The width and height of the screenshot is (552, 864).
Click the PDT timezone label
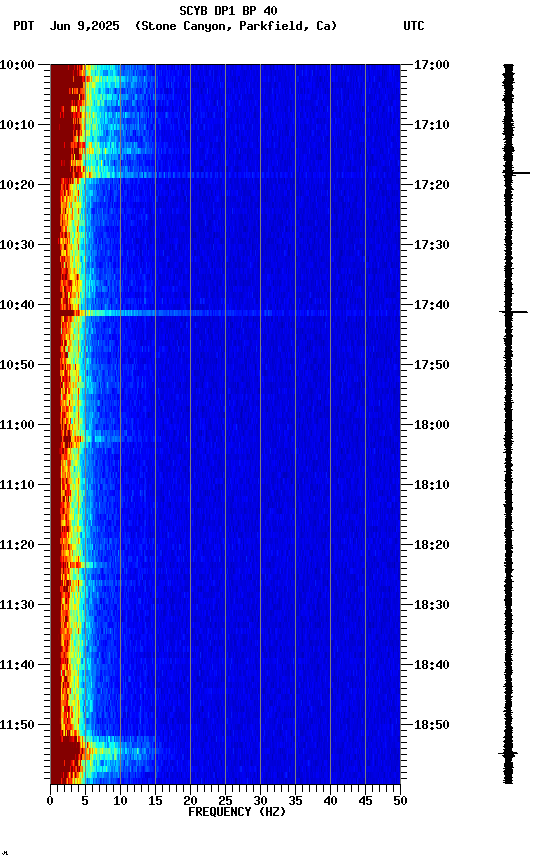[x=24, y=26]
